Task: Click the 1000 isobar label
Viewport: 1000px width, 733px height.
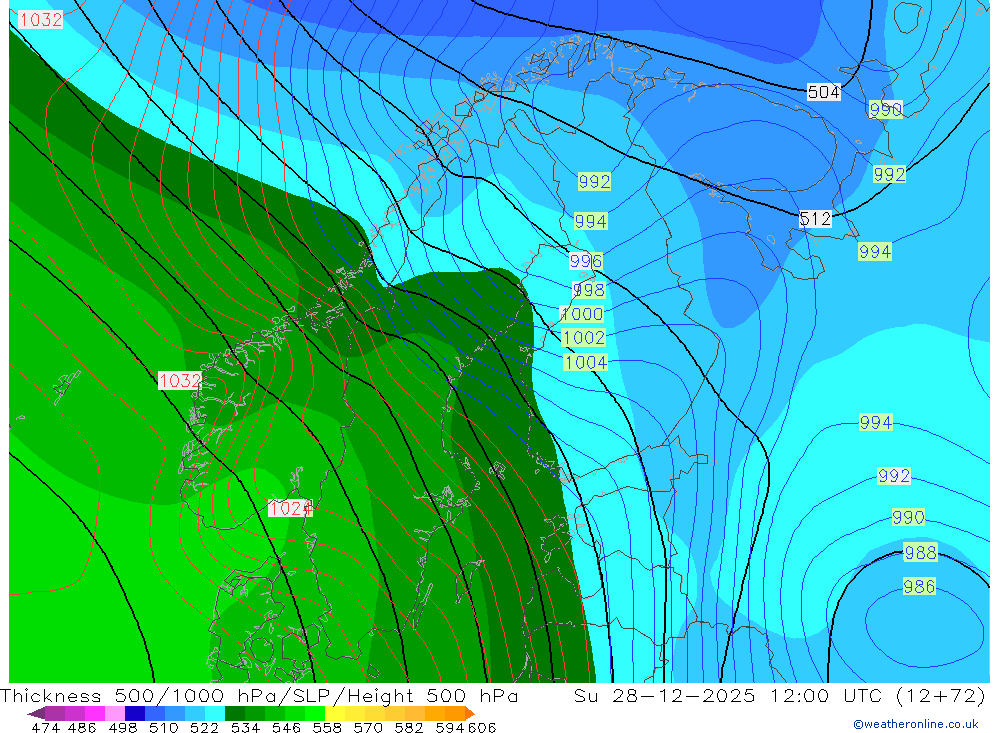Action: pyautogui.click(x=582, y=314)
